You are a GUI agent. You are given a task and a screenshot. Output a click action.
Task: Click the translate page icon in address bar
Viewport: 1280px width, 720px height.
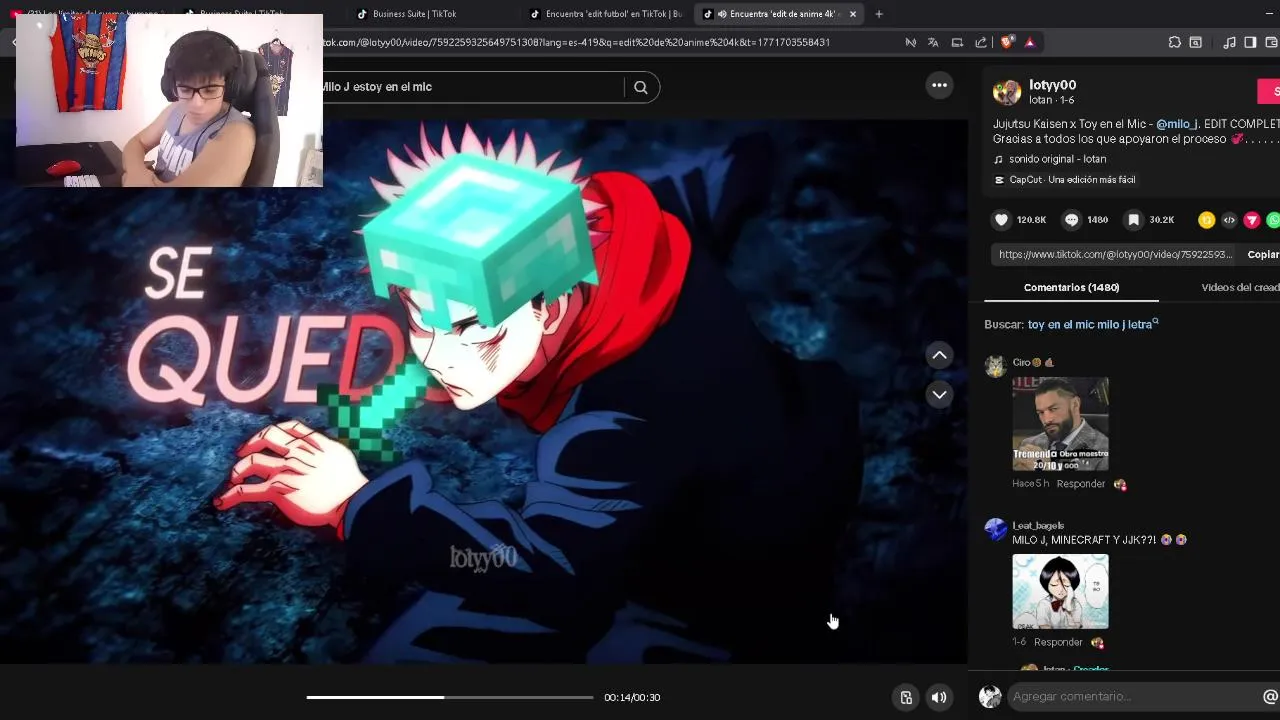click(933, 42)
